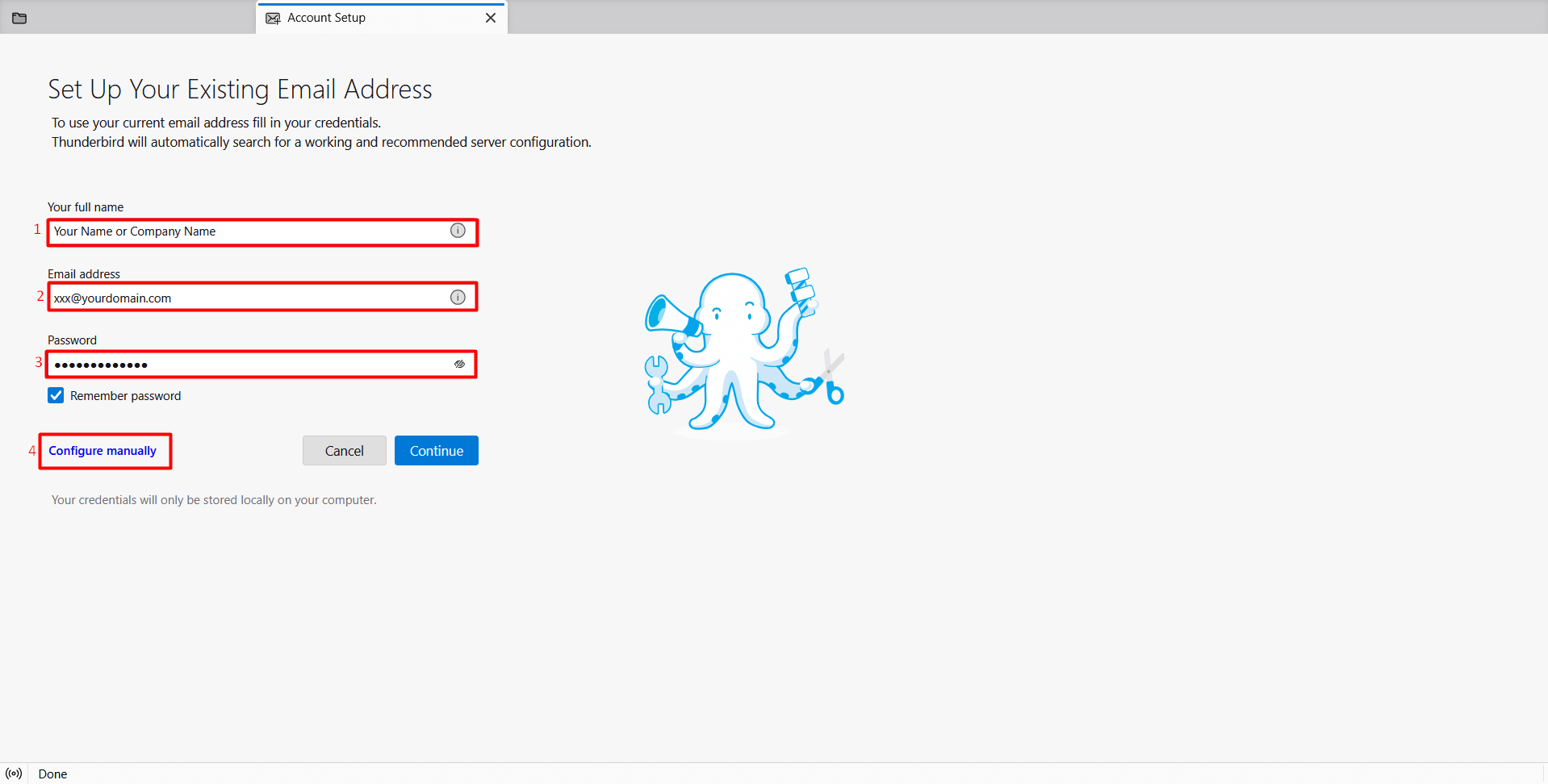This screenshot has height=784, width=1548.
Task: Click the info icon in full name field
Action: click(x=458, y=231)
